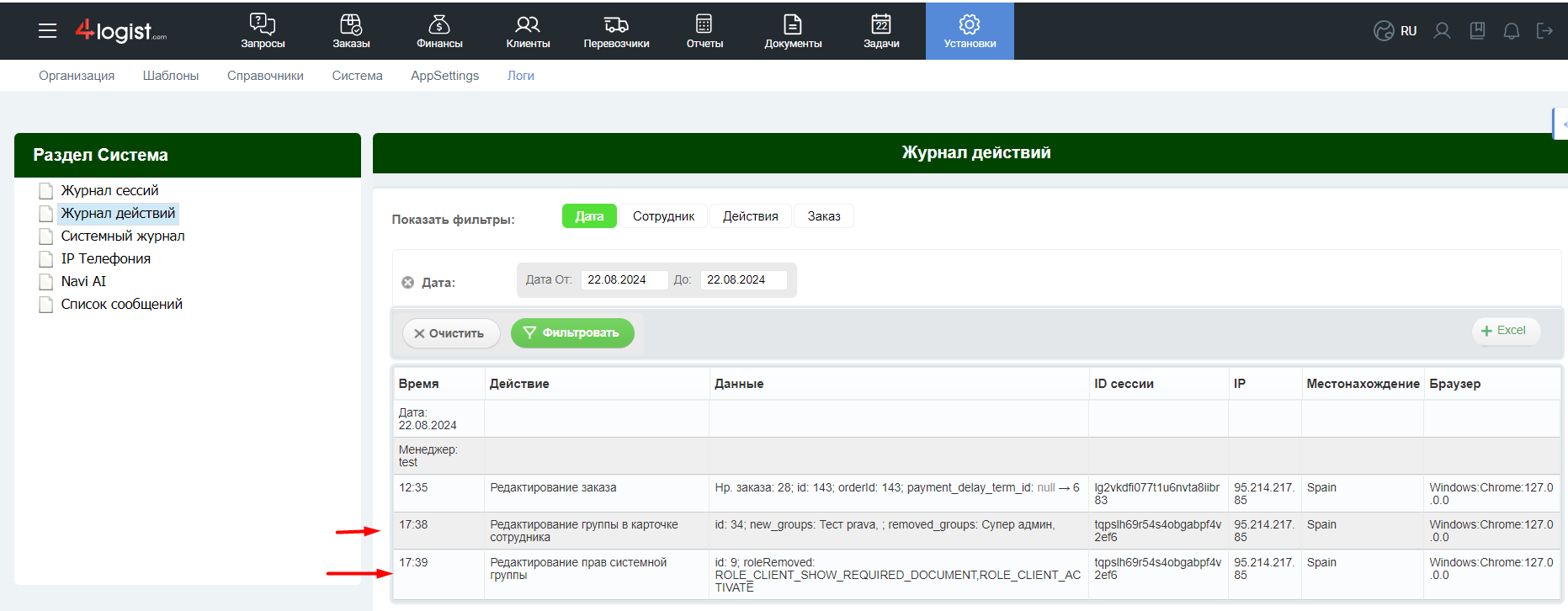Open Задачи calendar section
This screenshot has width=1568, height=611.
[x=881, y=31]
